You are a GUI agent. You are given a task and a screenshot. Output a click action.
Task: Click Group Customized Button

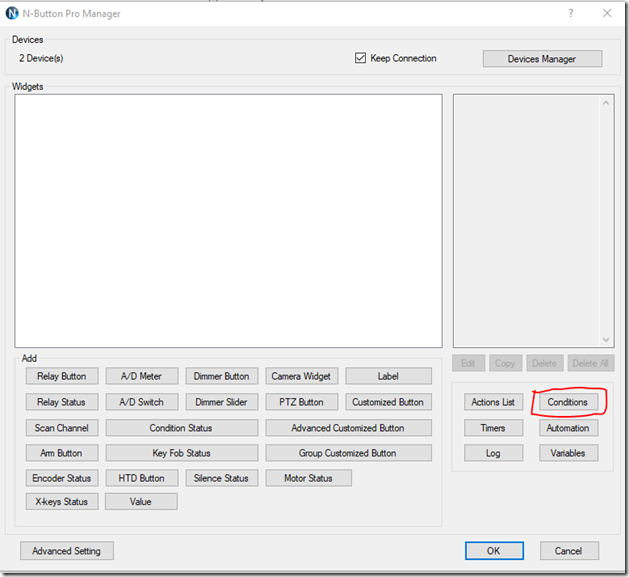[x=348, y=453]
